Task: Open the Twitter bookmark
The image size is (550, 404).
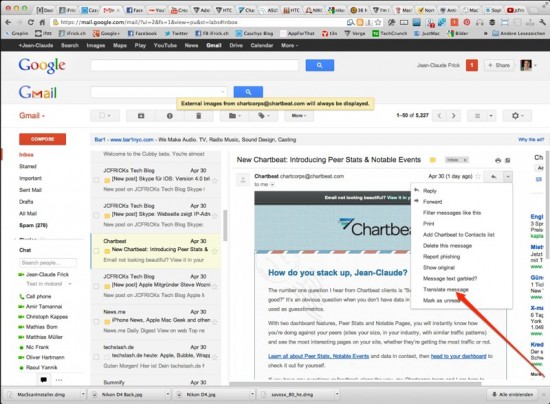Action: coord(176,33)
